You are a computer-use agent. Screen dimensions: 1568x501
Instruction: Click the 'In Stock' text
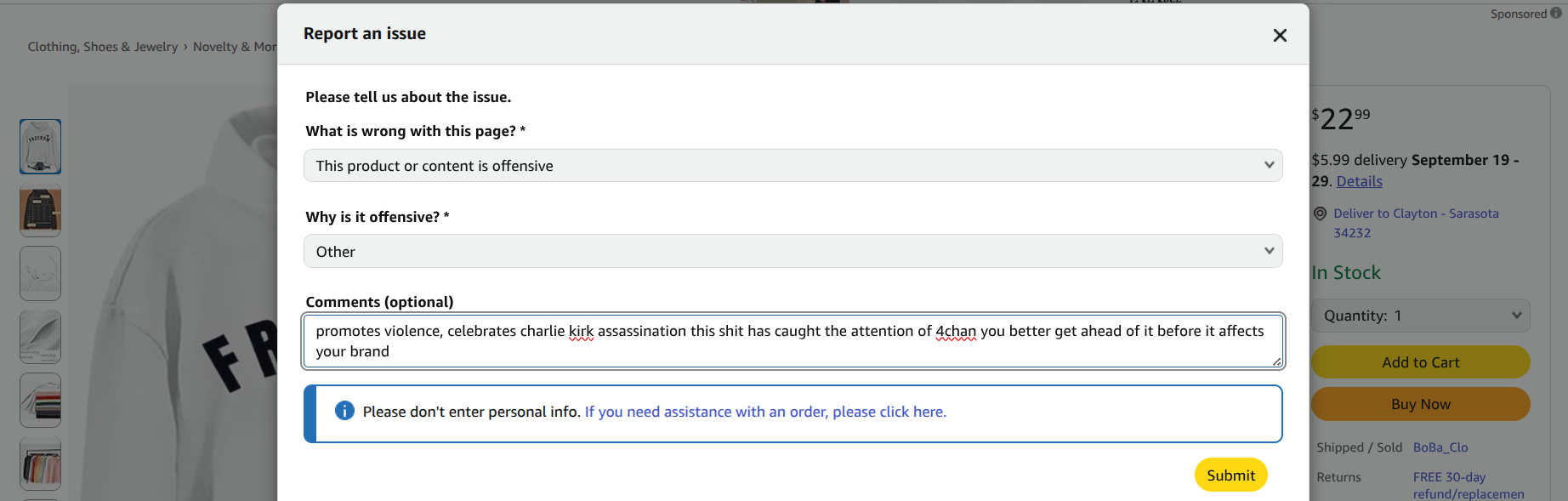click(x=1346, y=273)
